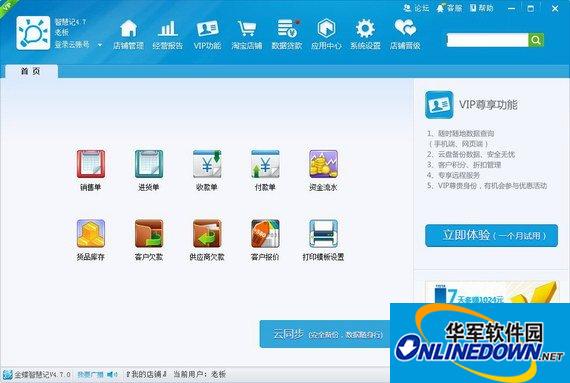Mute the 快递广播 speaker icon
Viewport: 570px width, 383px height.
tap(112, 374)
